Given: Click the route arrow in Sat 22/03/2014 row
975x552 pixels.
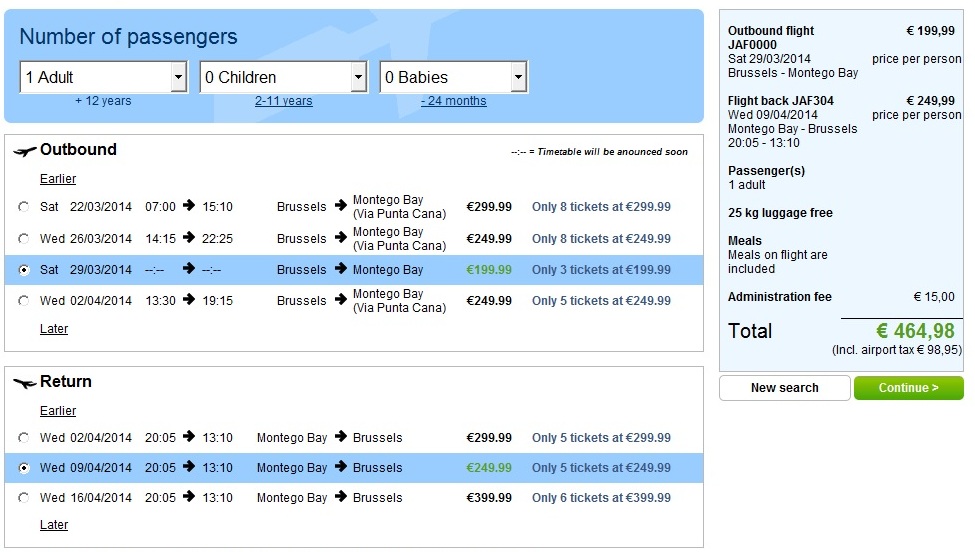Looking at the screenshot, I should (340, 206).
